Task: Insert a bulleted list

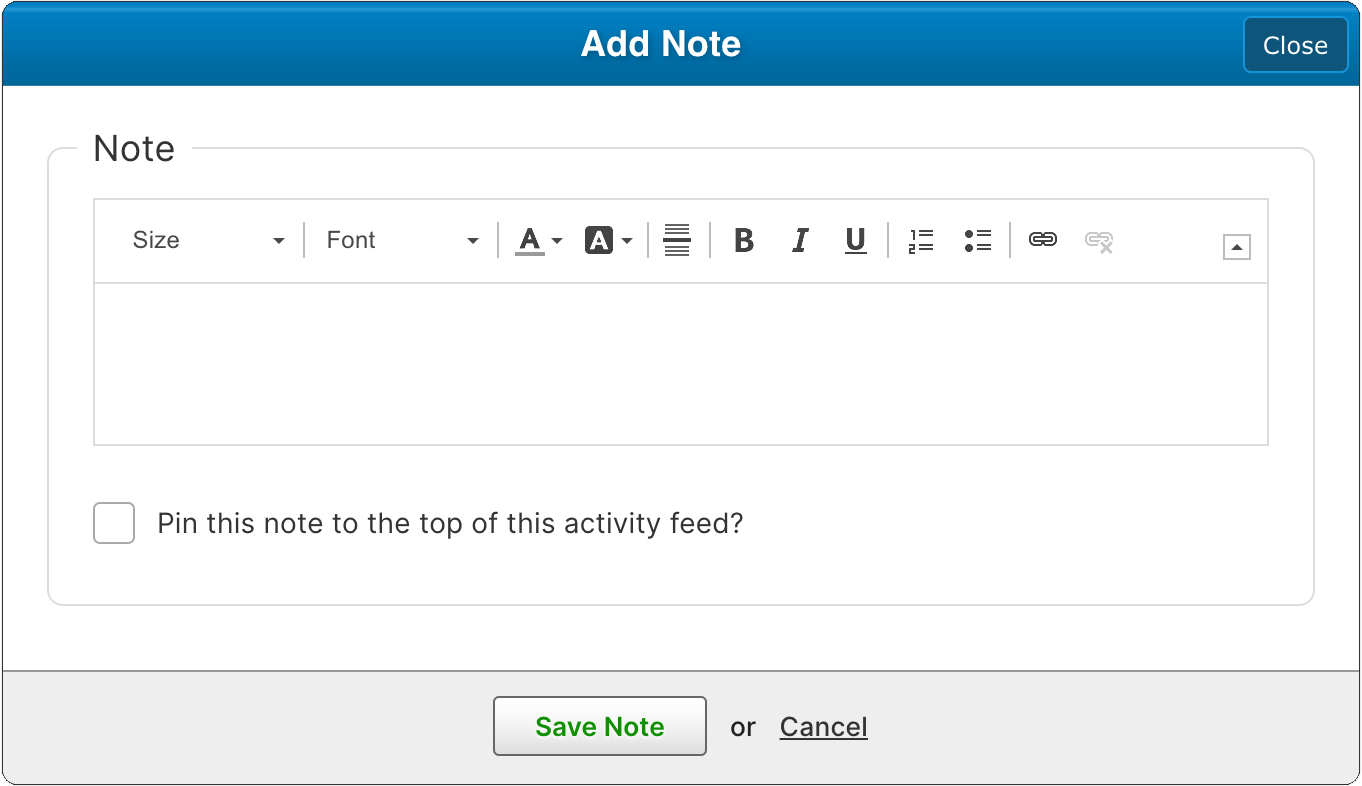Action: pyautogui.click(x=977, y=240)
